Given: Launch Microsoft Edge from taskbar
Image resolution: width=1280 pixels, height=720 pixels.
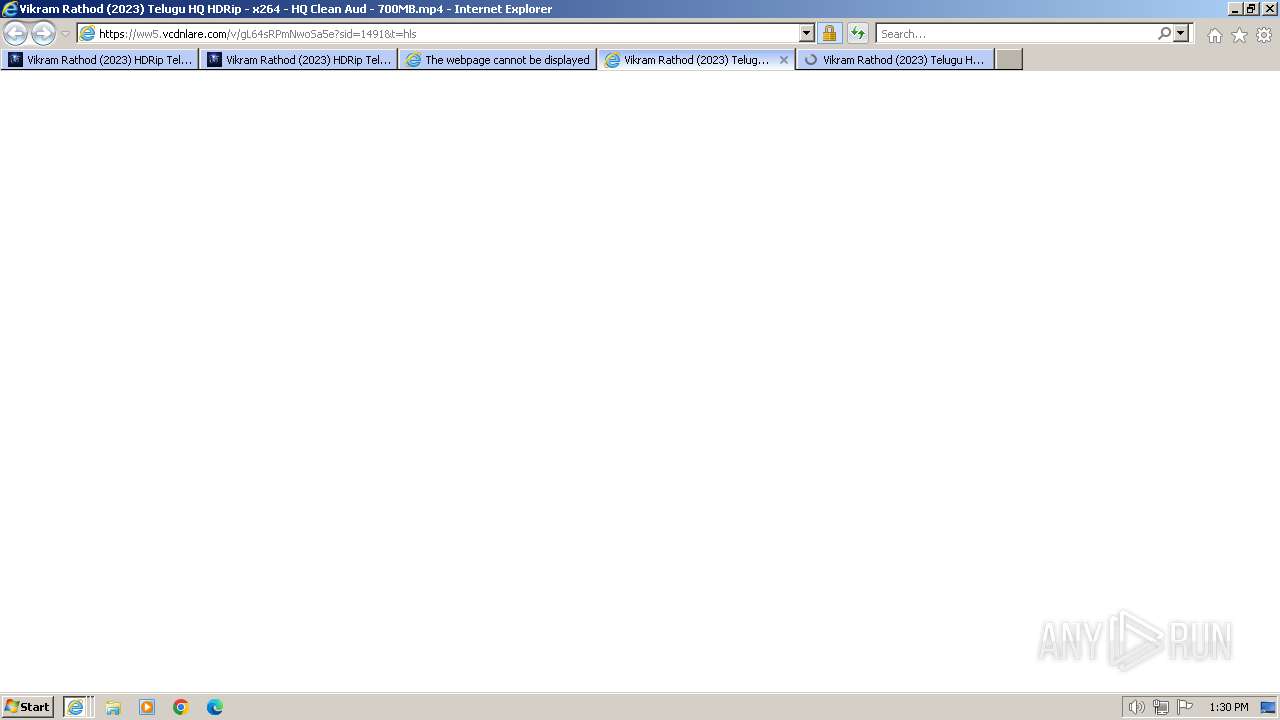Looking at the screenshot, I should click(x=215, y=707).
